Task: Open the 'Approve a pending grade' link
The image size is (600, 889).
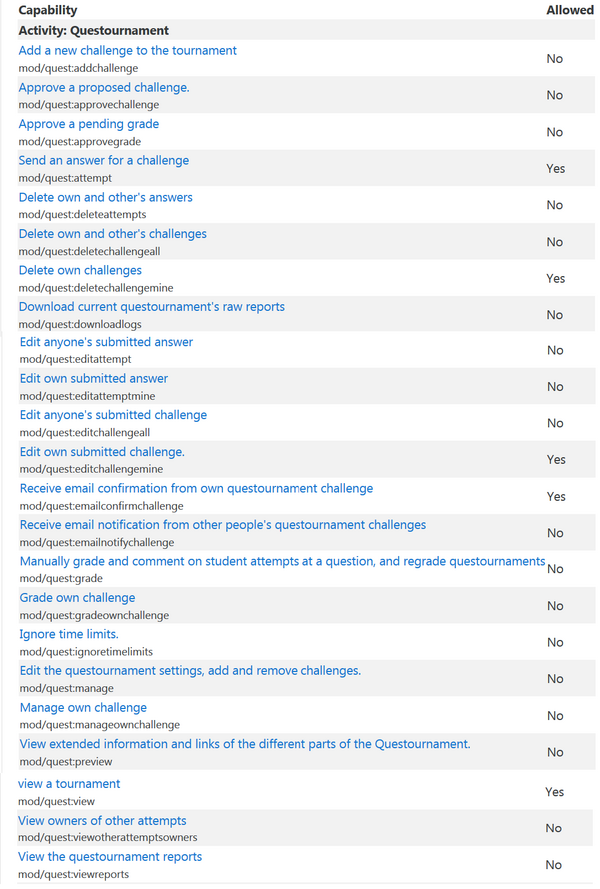Action: (x=88, y=124)
